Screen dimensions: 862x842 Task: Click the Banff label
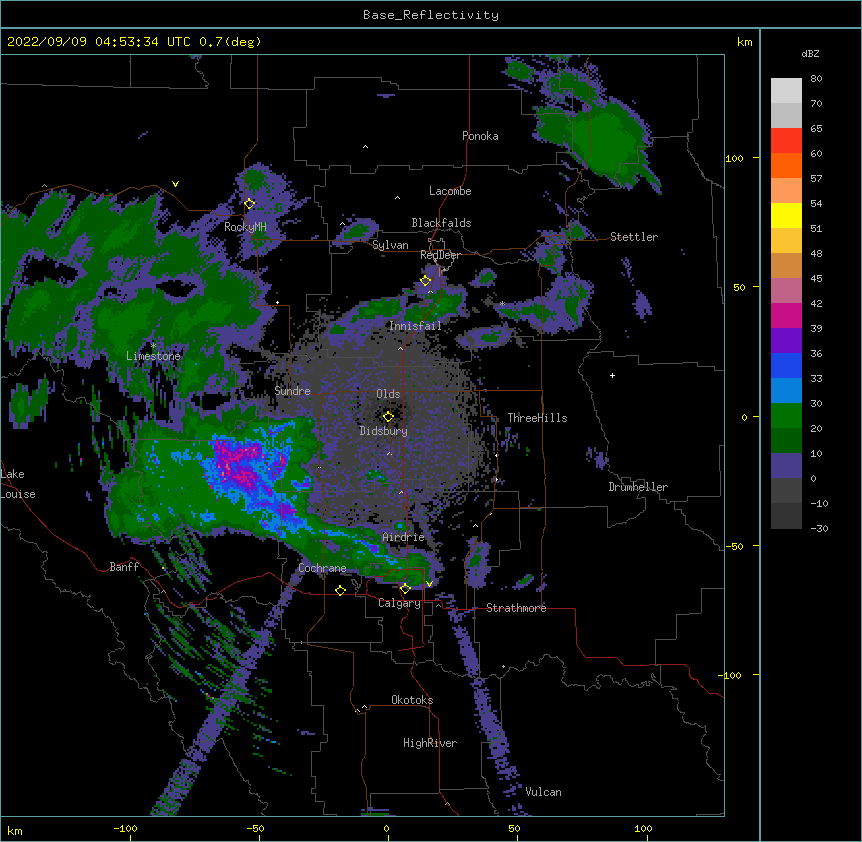coord(124,567)
